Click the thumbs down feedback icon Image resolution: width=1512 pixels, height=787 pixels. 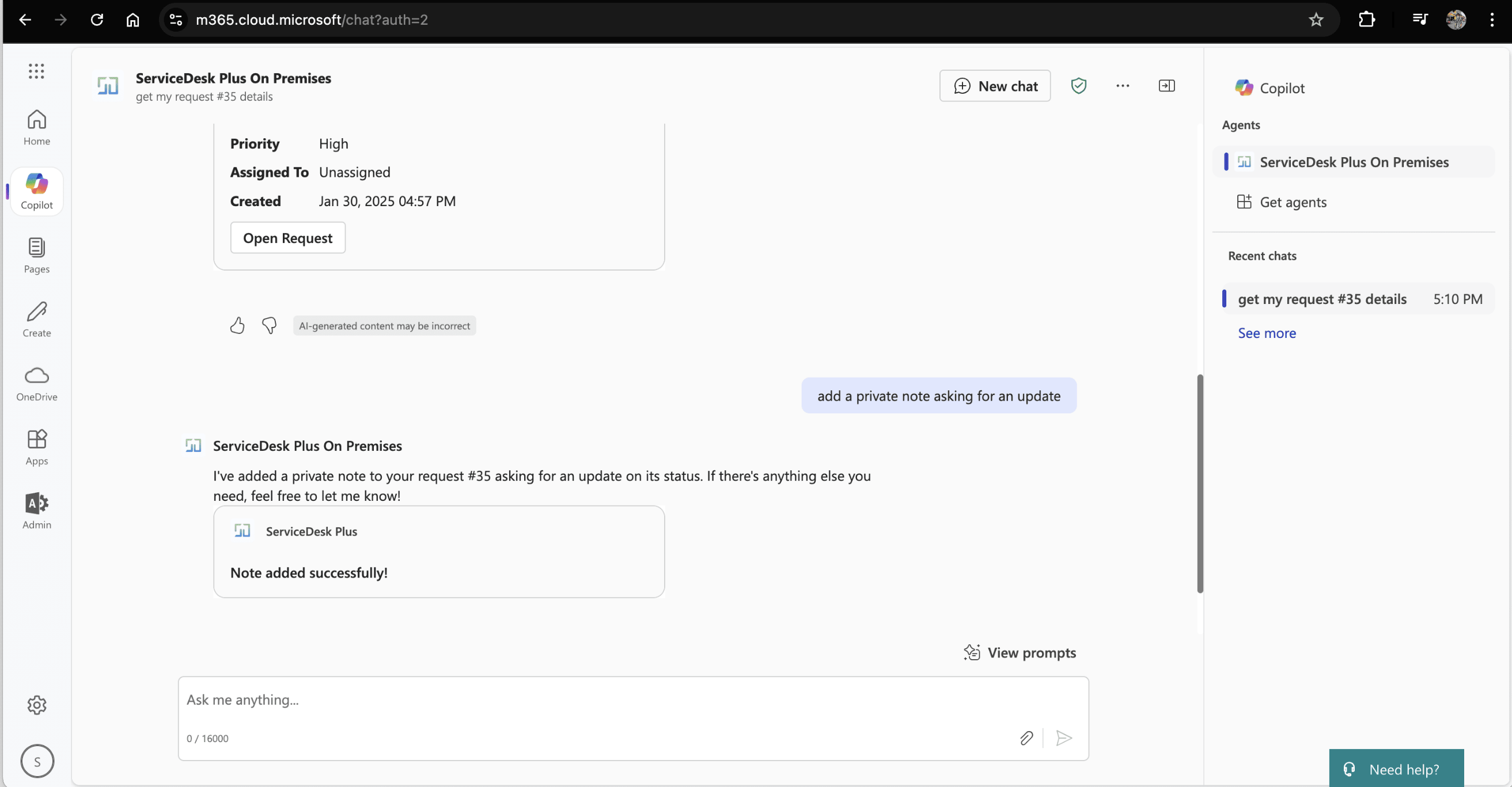(270, 325)
